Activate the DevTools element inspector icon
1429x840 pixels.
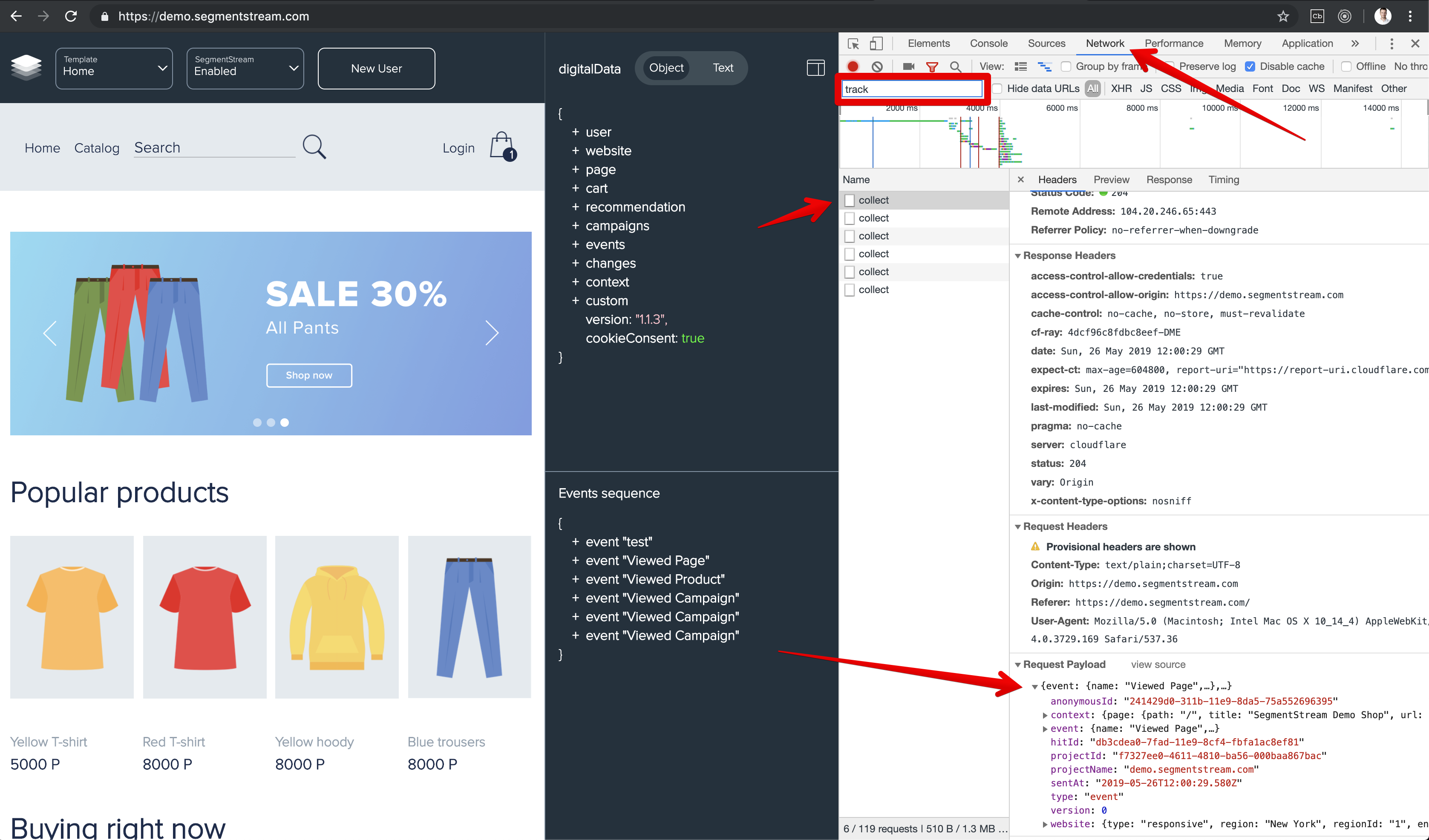[853, 43]
